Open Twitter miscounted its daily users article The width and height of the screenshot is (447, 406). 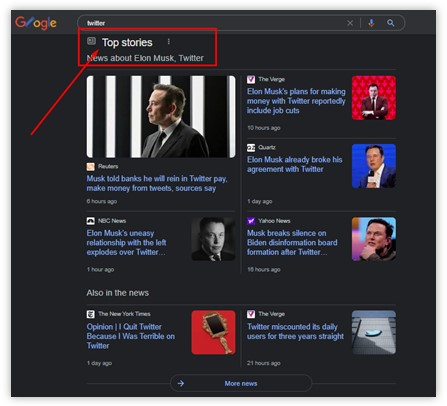click(295, 331)
